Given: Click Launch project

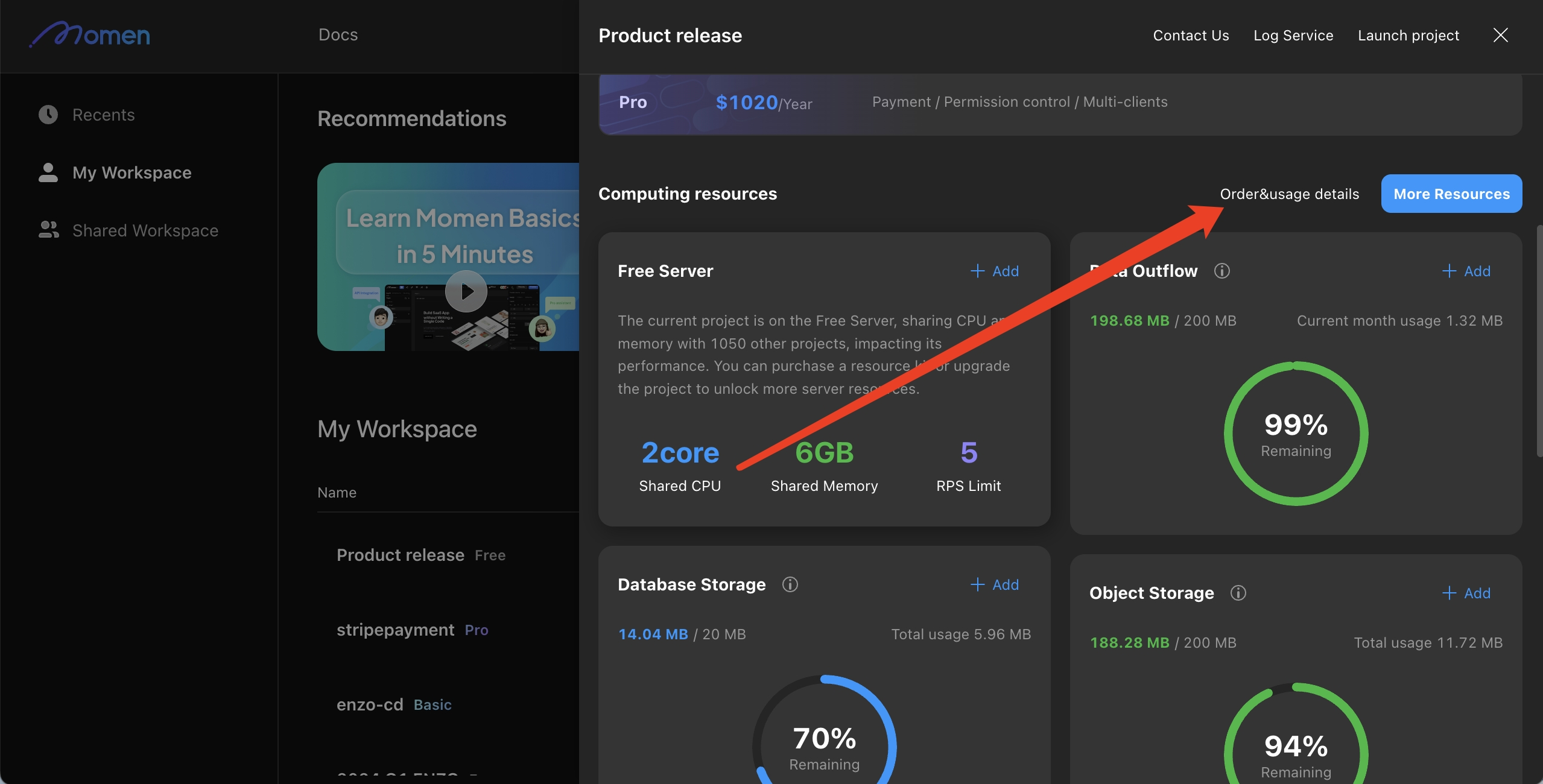Looking at the screenshot, I should [x=1408, y=35].
